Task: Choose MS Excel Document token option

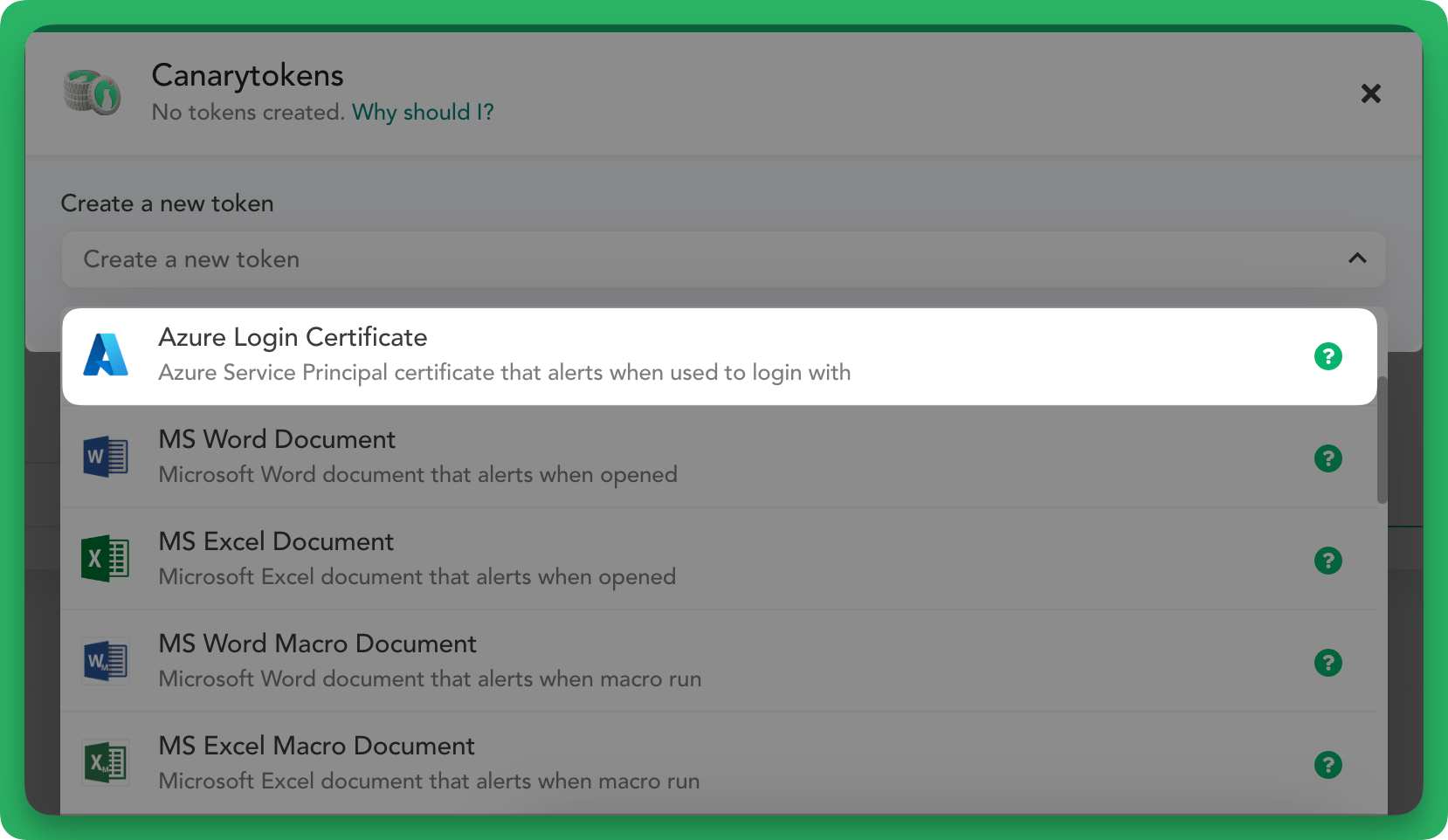Action: (x=720, y=560)
